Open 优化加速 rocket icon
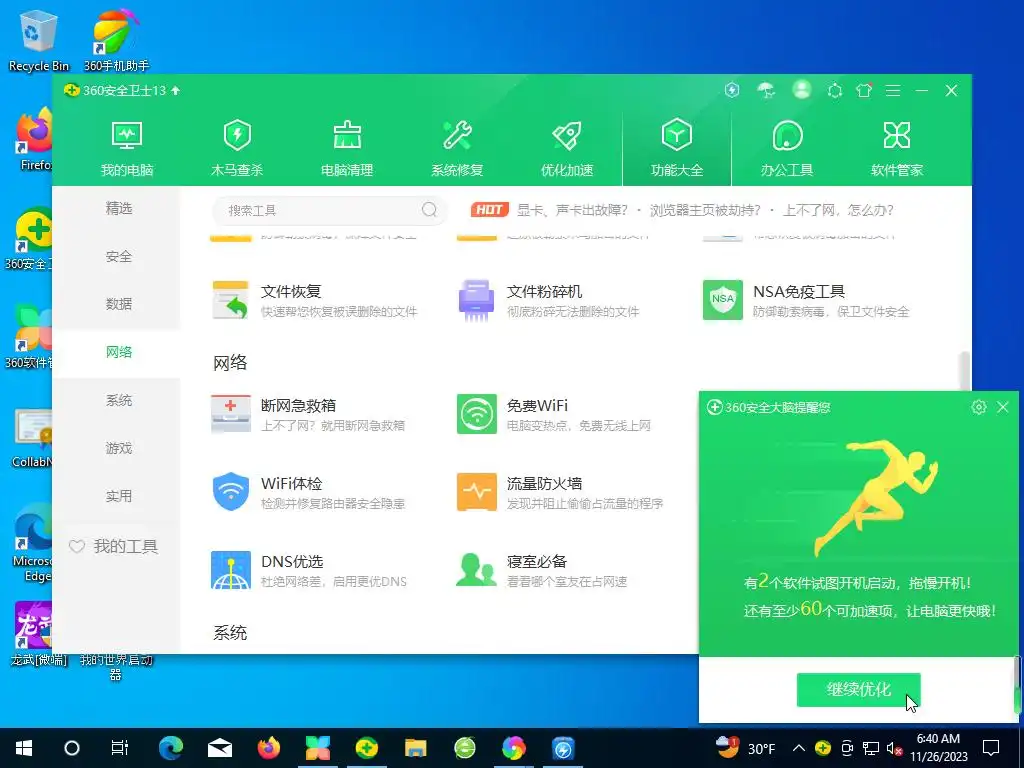 [566, 136]
